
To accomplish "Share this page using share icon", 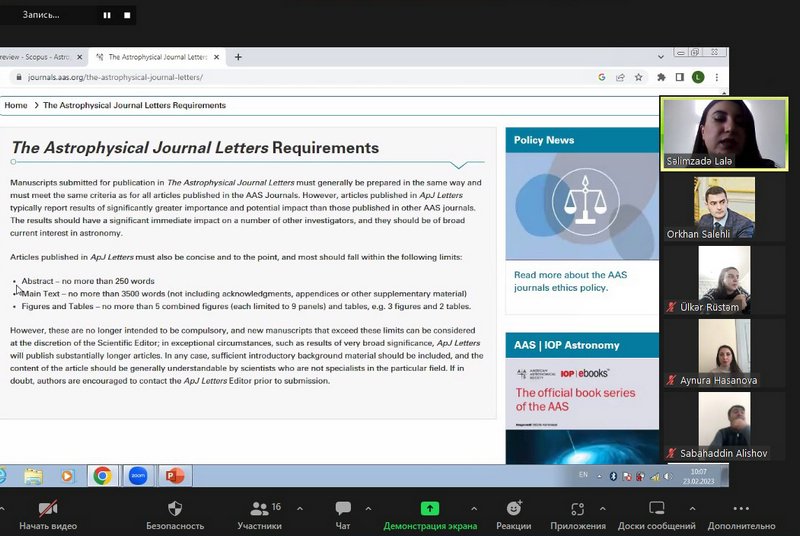I will coord(620,78).
